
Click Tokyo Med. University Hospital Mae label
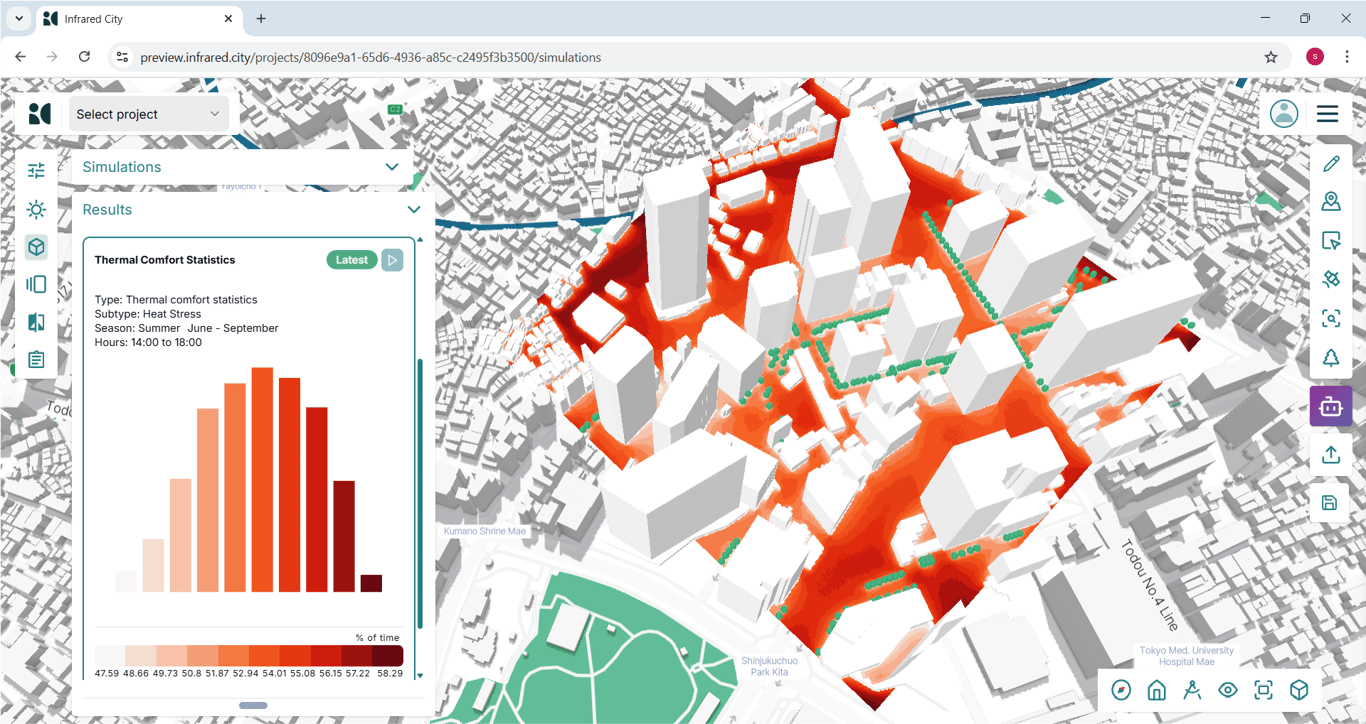tap(1187, 656)
